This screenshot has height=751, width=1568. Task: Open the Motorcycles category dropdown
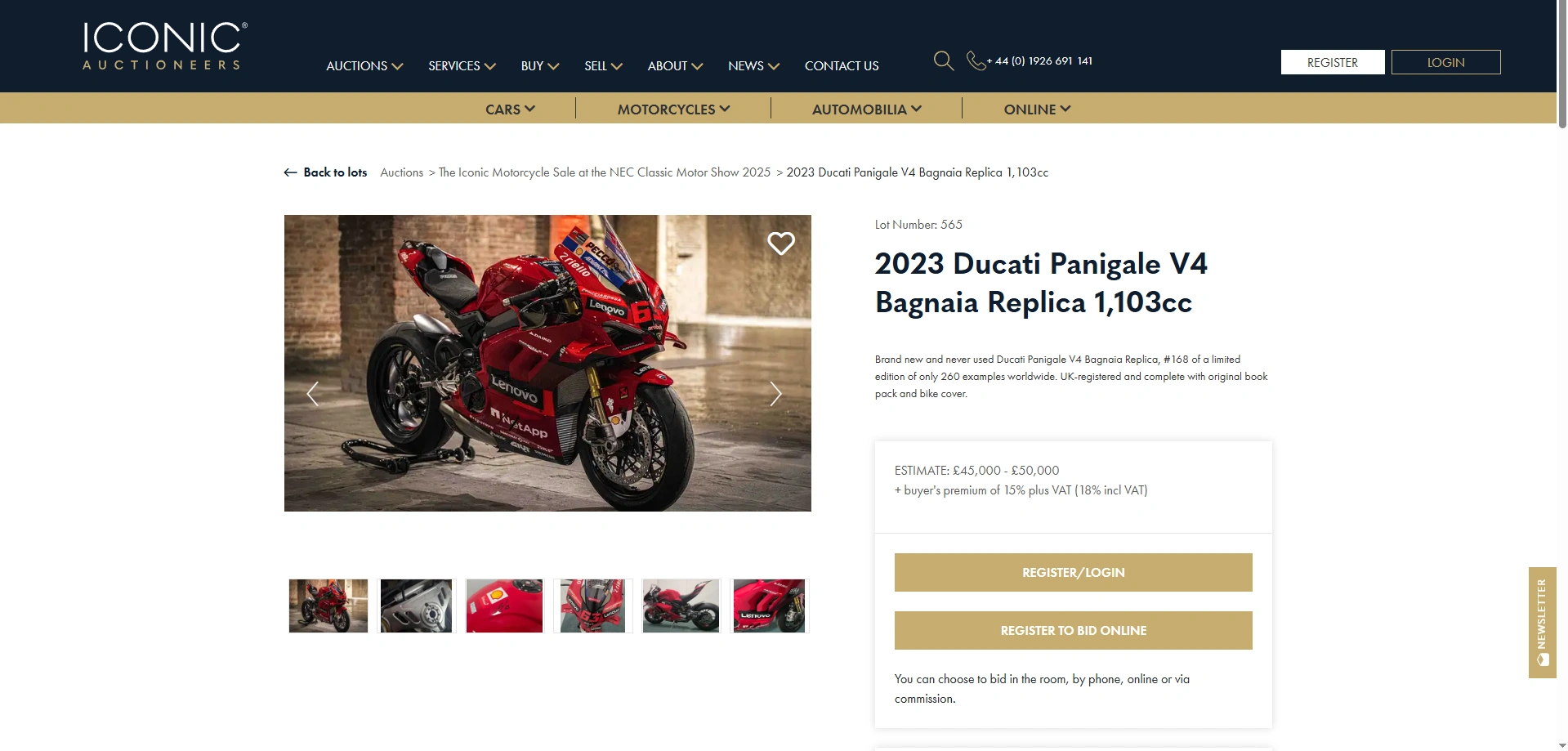pyautogui.click(x=673, y=109)
